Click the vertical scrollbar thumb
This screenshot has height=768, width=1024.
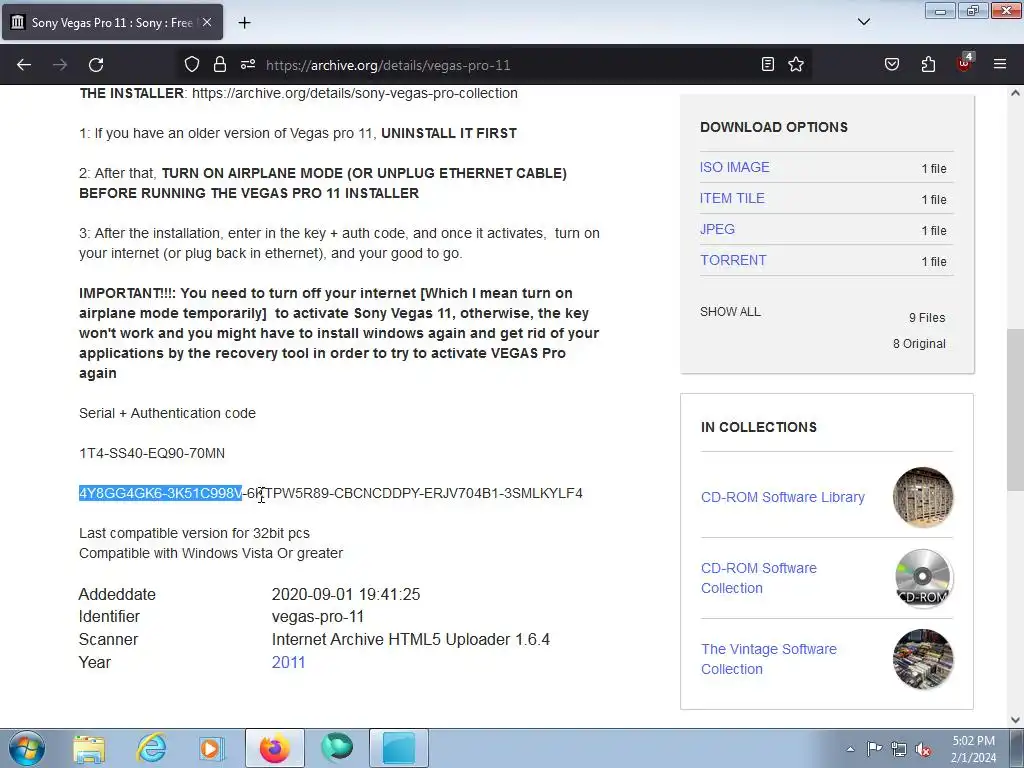(x=1015, y=409)
